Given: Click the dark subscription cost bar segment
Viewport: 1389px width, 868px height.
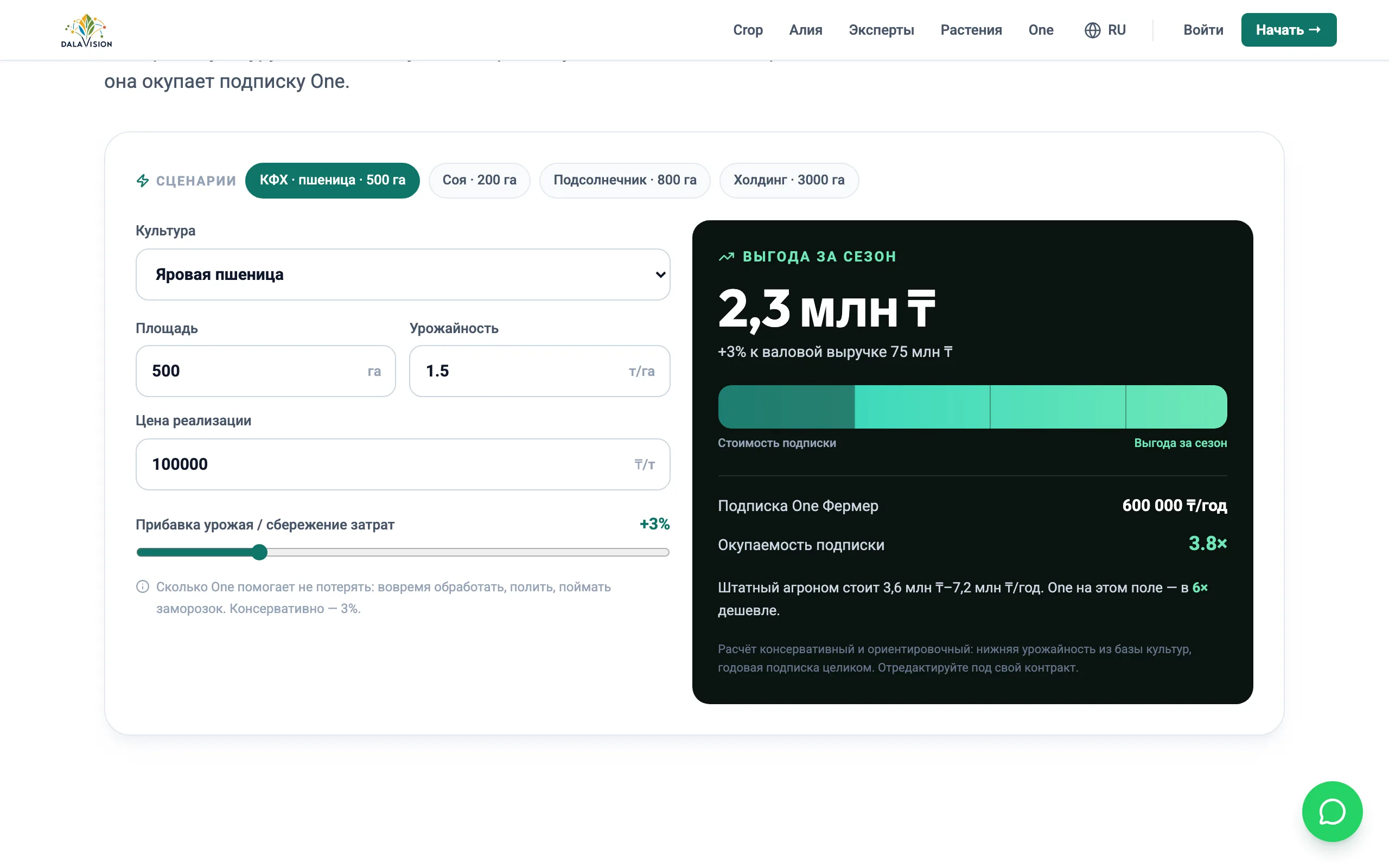Looking at the screenshot, I should click(786, 407).
